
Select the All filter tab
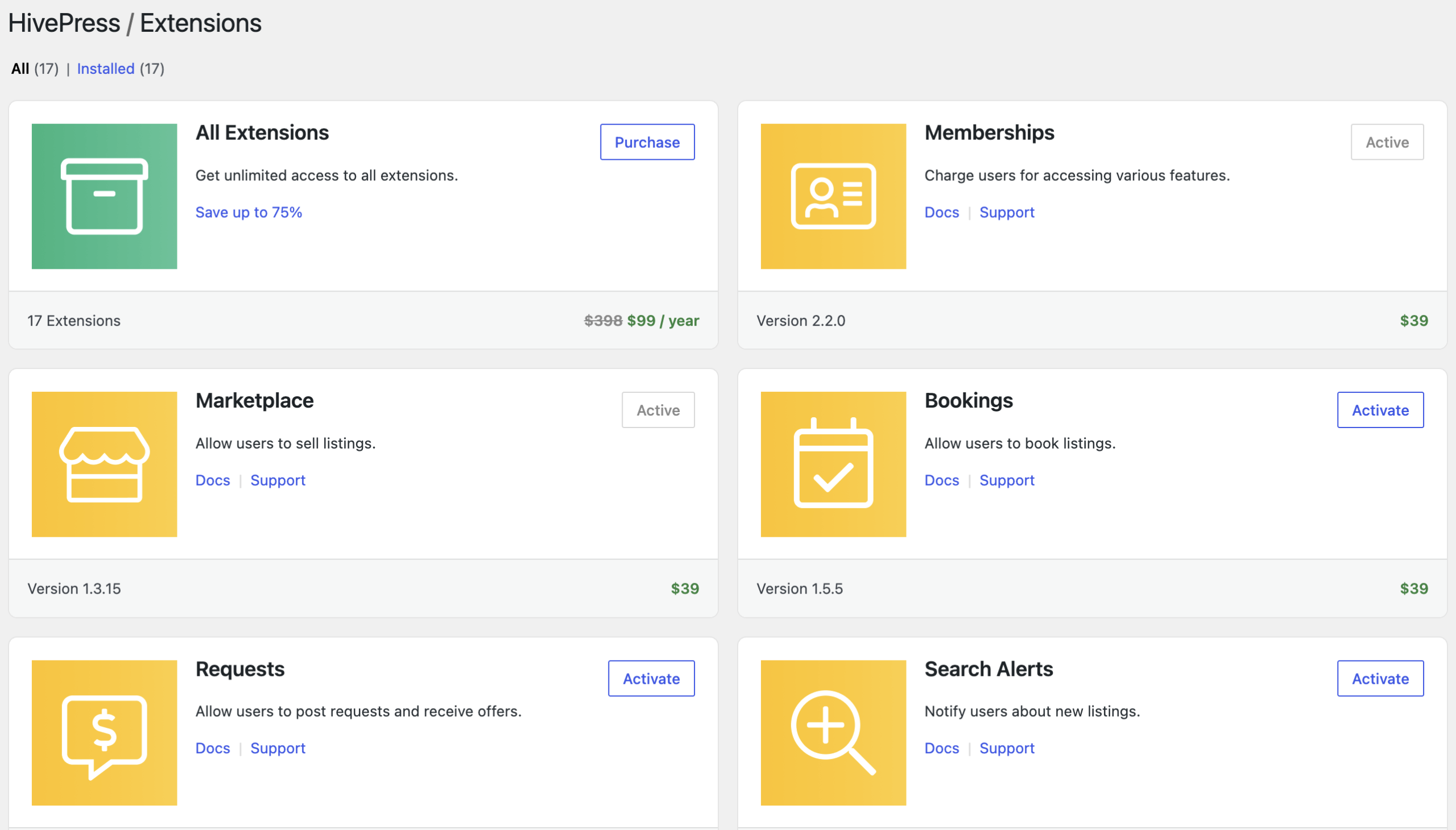pyautogui.click(x=20, y=68)
